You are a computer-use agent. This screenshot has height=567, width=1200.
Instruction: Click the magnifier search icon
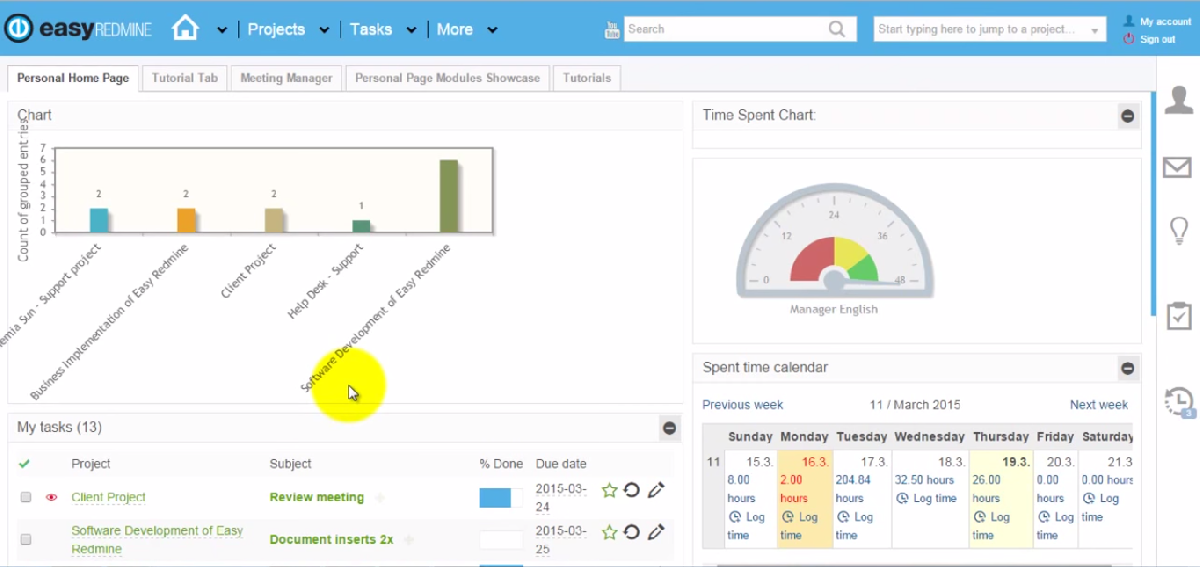(x=837, y=29)
